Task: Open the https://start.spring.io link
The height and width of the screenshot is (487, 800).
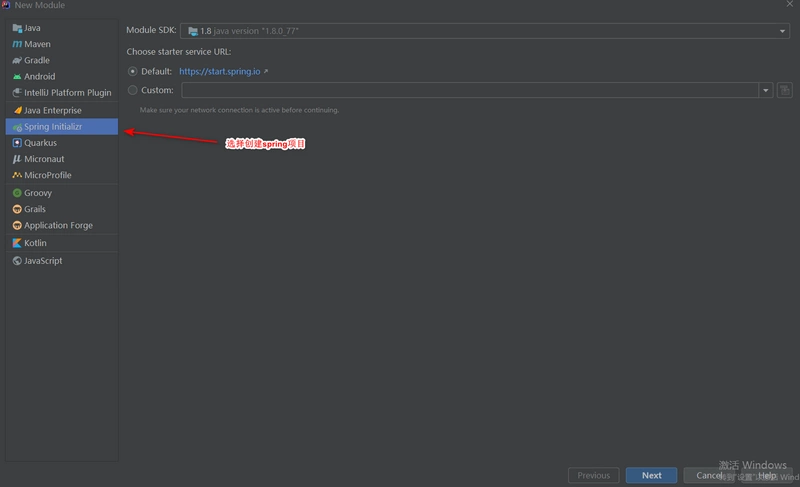Action: tap(219, 71)
